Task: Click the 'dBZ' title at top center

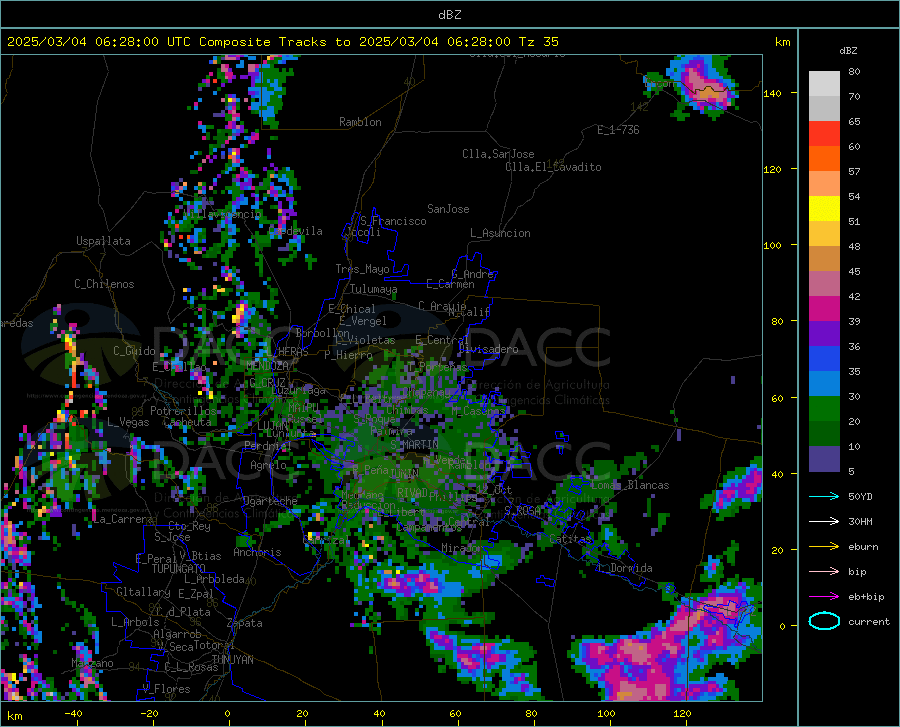Action: [449, 15]
